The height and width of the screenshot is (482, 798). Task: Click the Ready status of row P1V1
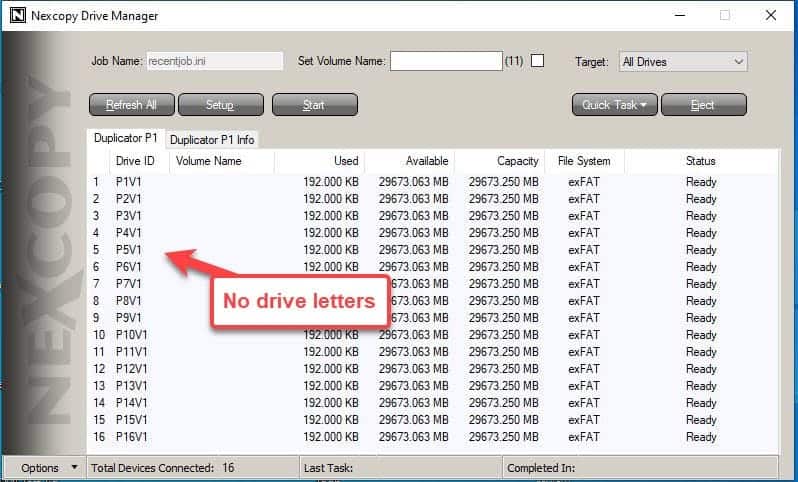pos(701,182)
